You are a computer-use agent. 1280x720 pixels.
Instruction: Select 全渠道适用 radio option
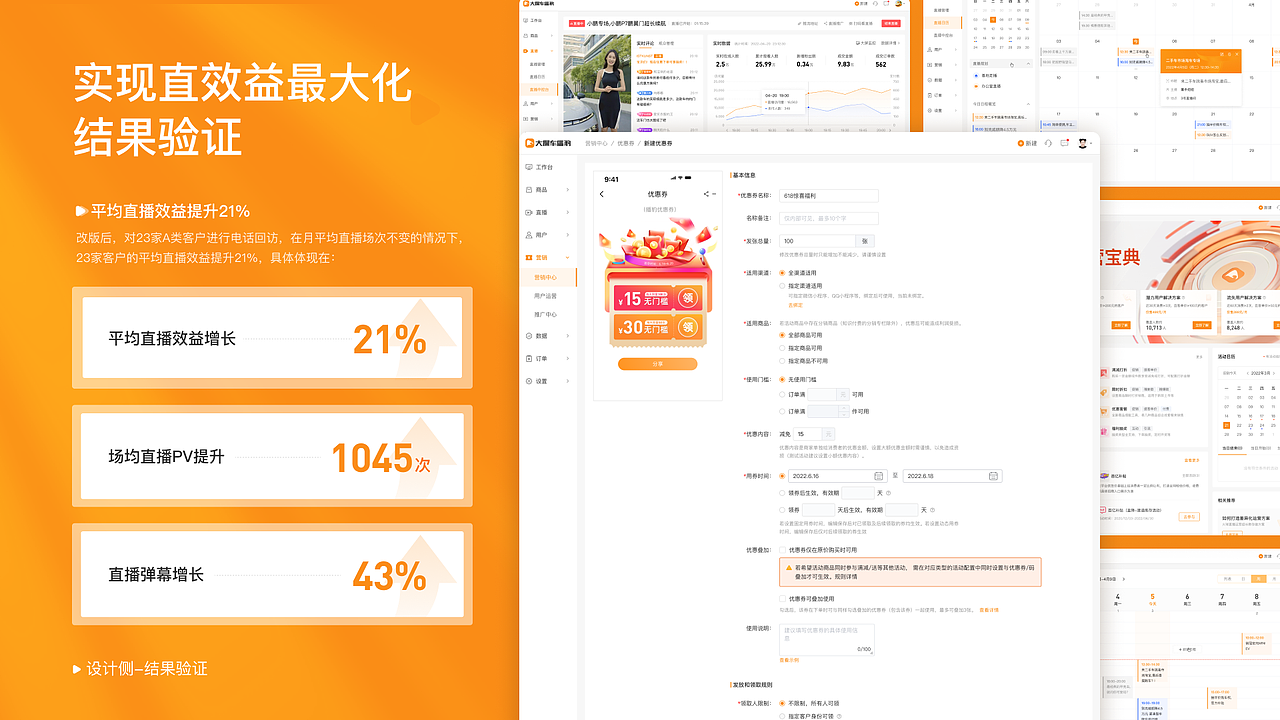782,272
